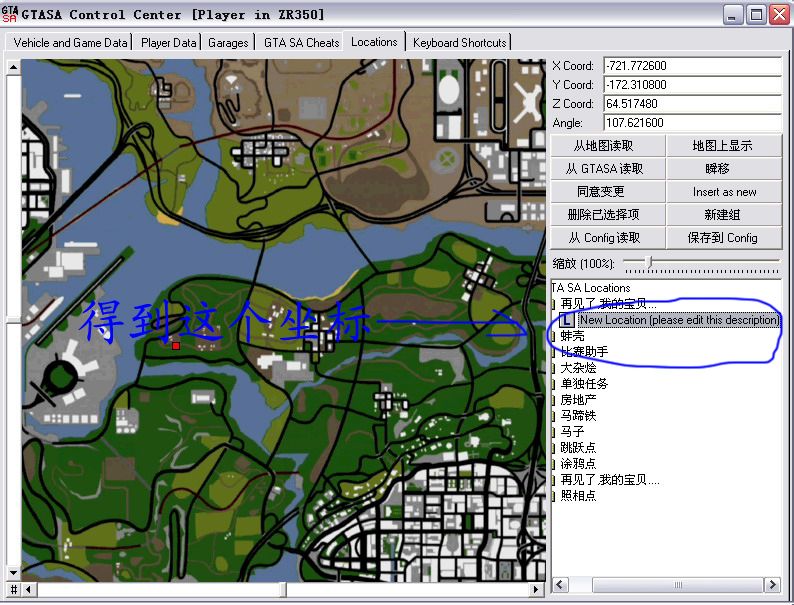Maximize the GTASA Control Center window
The image size is (794, 605).
point(756,15)
